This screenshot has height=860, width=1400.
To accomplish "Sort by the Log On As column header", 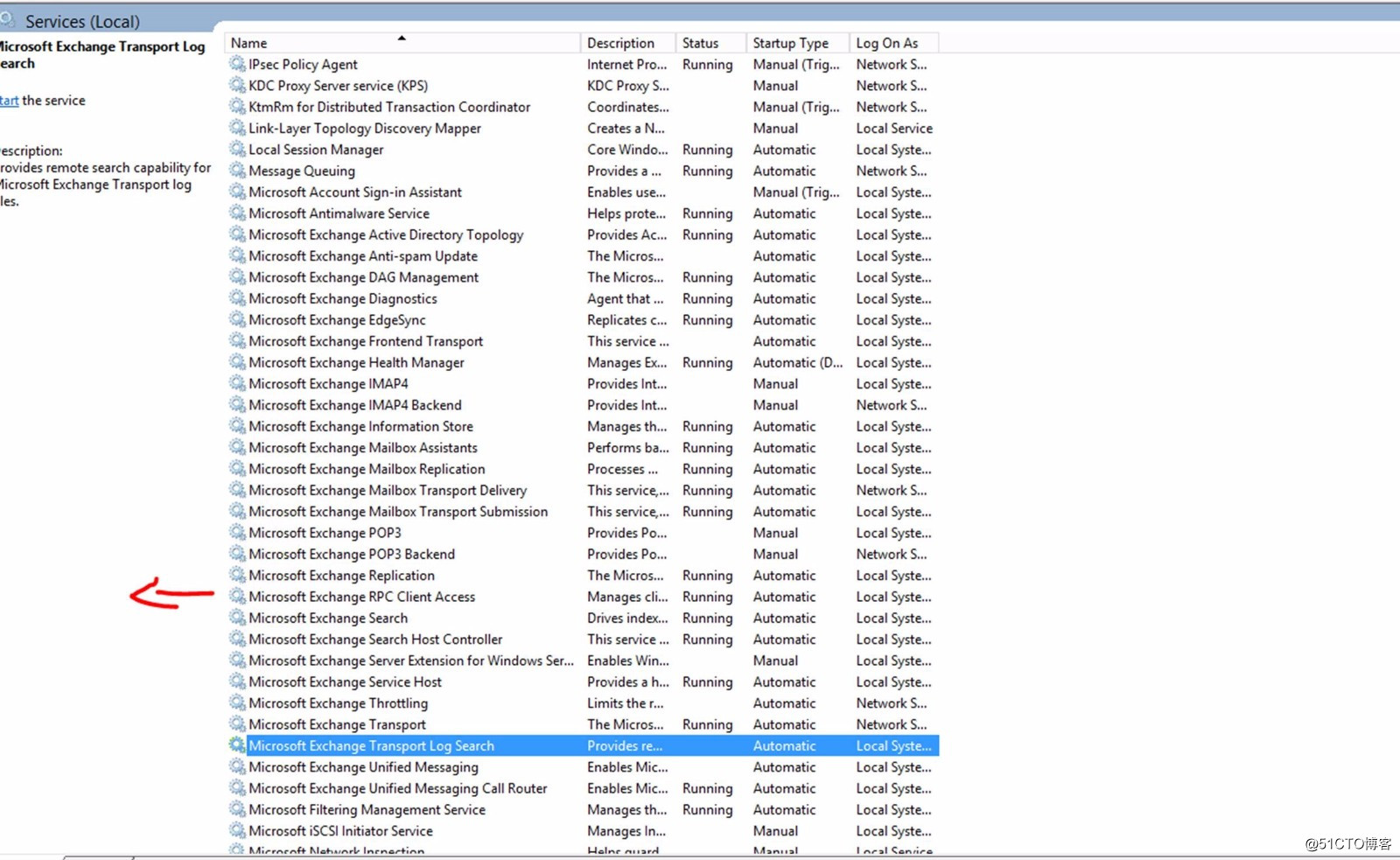I will 894,43.
